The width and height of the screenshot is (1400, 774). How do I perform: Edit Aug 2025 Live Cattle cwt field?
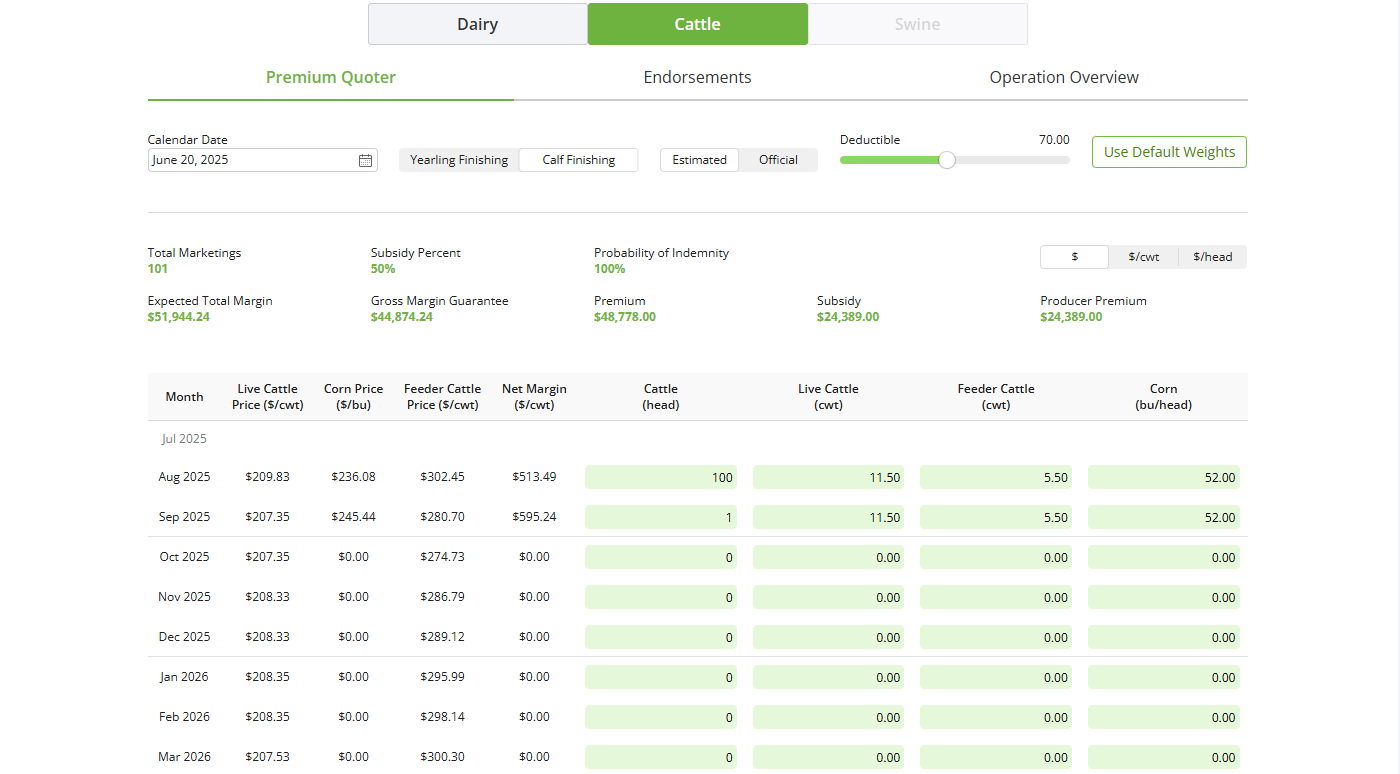[x=829, y=477]
